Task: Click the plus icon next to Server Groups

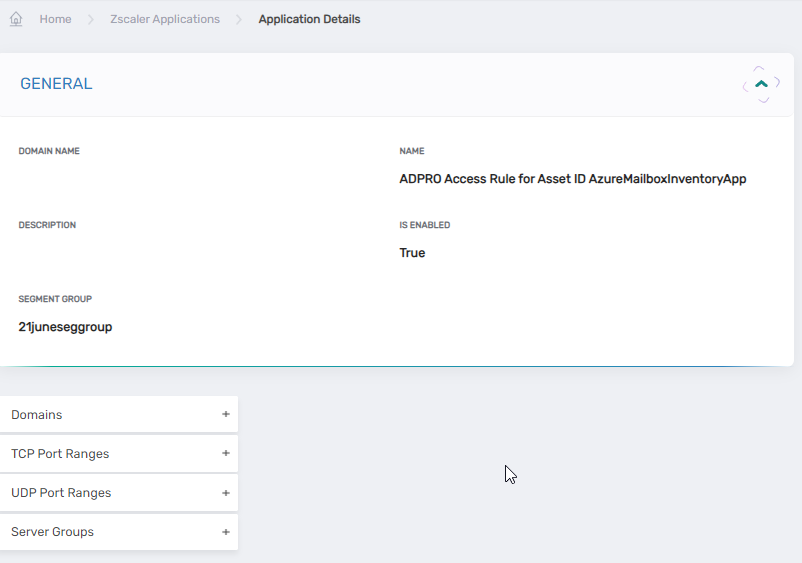Action: [226, 532]
